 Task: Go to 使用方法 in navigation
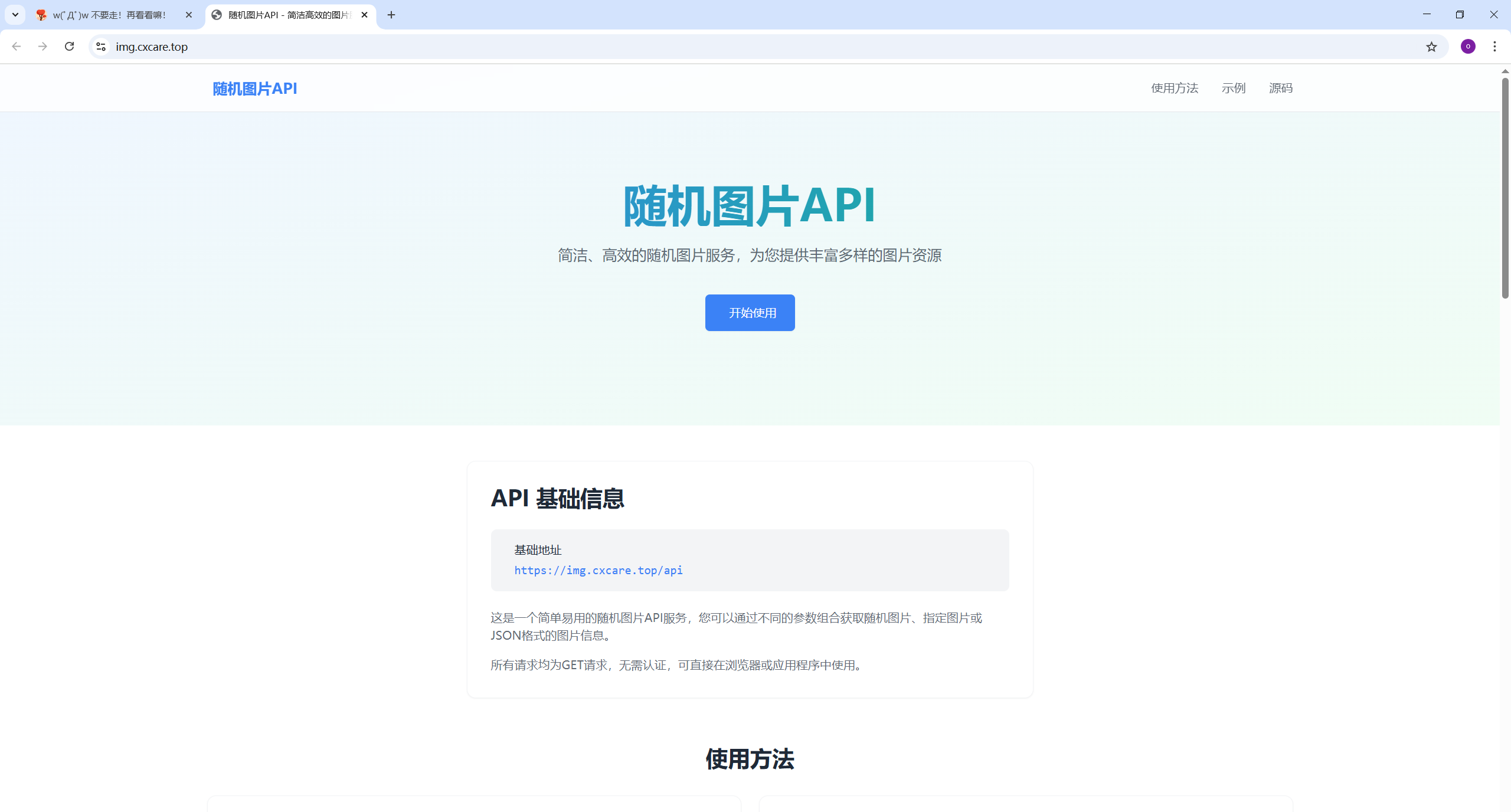(1174, 88)
